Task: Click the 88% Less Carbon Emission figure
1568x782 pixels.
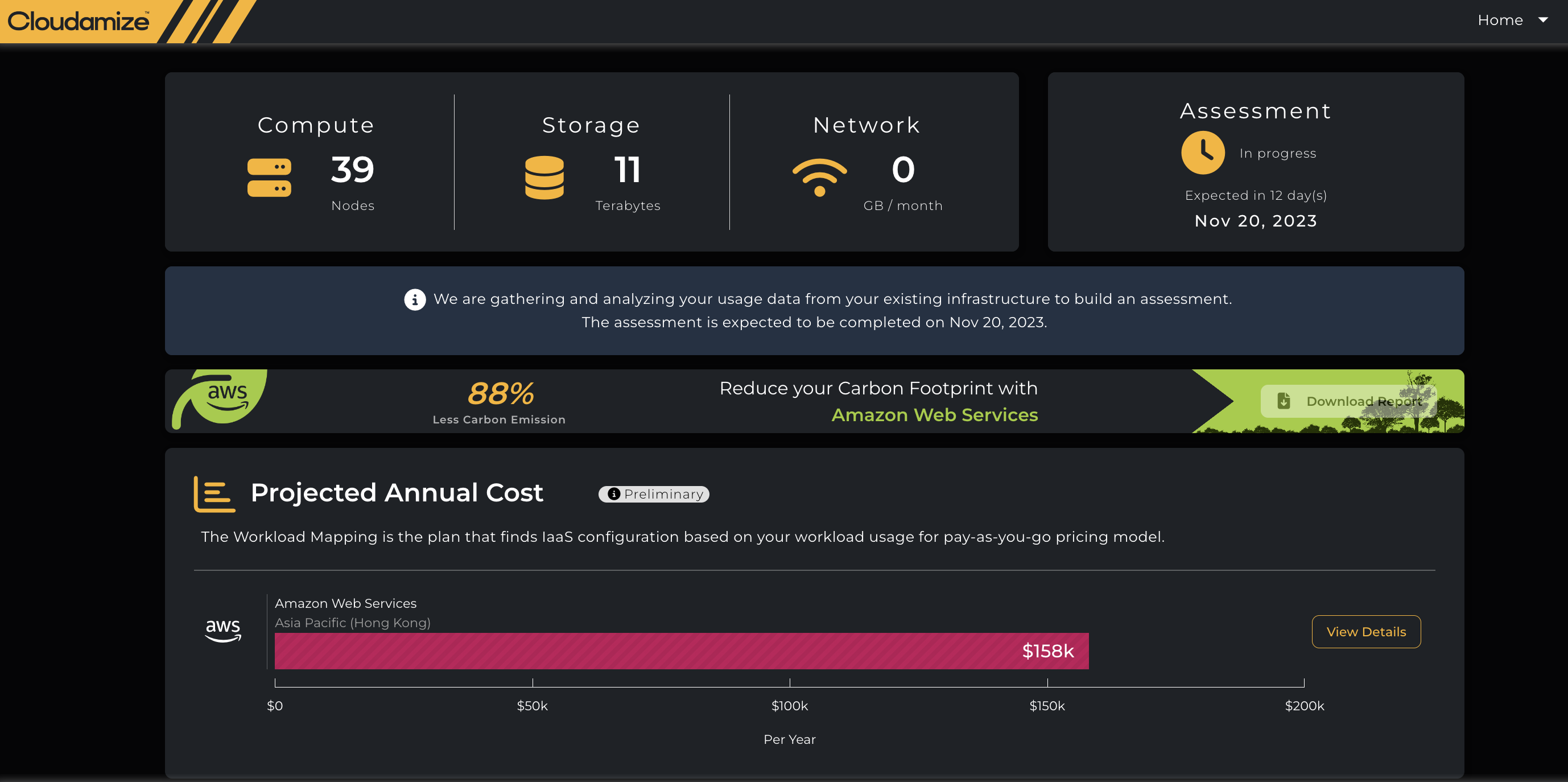Action: pyautogui.click(x=500, y=393)
